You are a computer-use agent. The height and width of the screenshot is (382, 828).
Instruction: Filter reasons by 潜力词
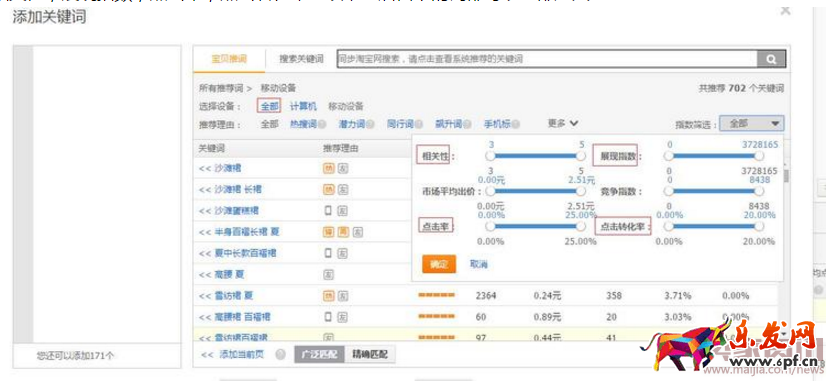[352, 124]
